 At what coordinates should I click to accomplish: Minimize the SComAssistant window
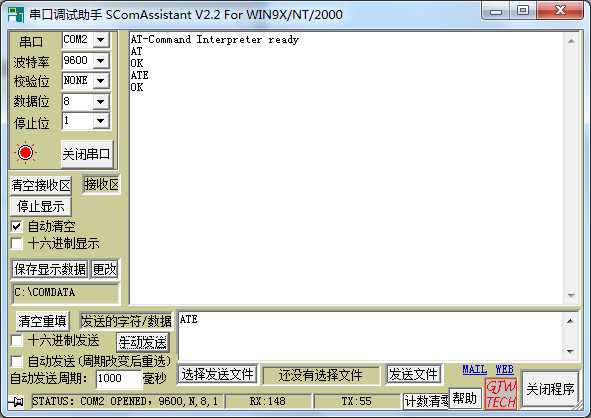click(x=496, y=11)
